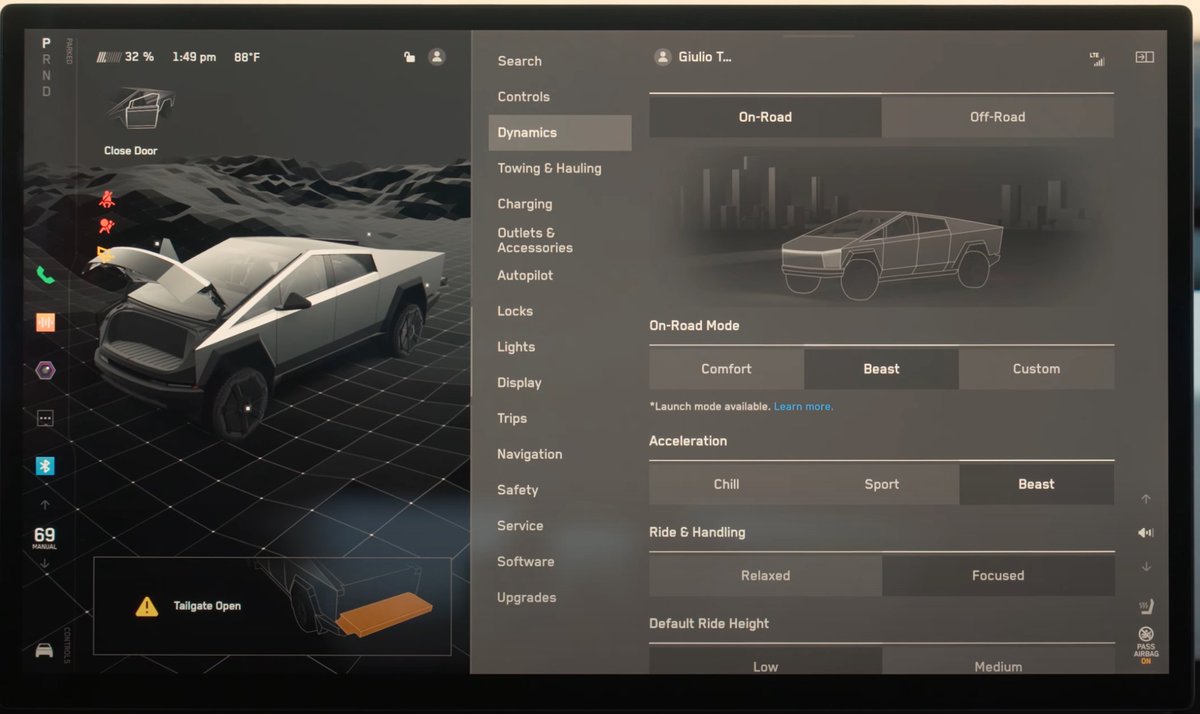1200x714 pixels.
Task: Open the Charging settings section
Action: pos(525,204)
